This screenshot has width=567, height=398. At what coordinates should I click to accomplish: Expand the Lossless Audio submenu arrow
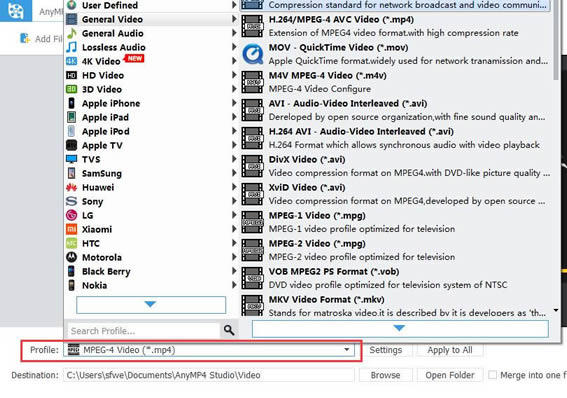point(234,47)
